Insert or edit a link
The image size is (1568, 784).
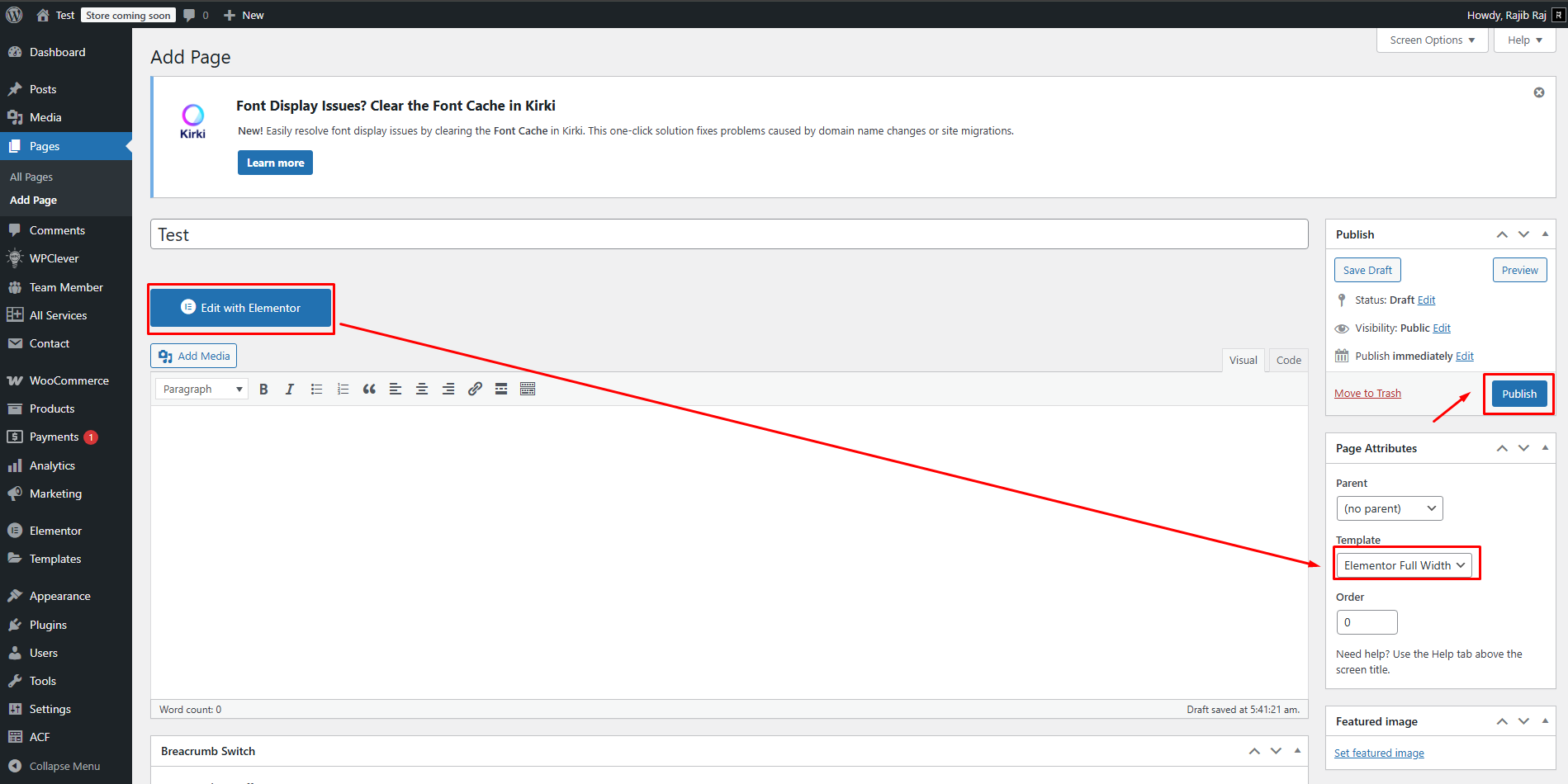[x=475, y=389]
